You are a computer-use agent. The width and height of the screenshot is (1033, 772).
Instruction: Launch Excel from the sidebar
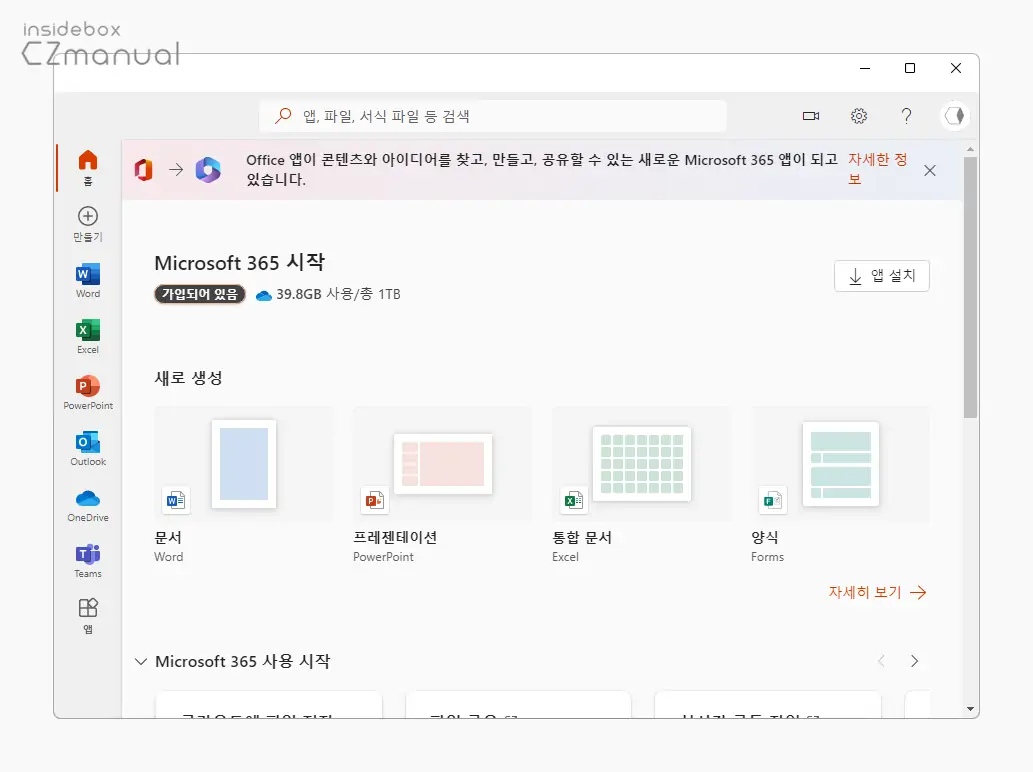(x=88, y=337)
